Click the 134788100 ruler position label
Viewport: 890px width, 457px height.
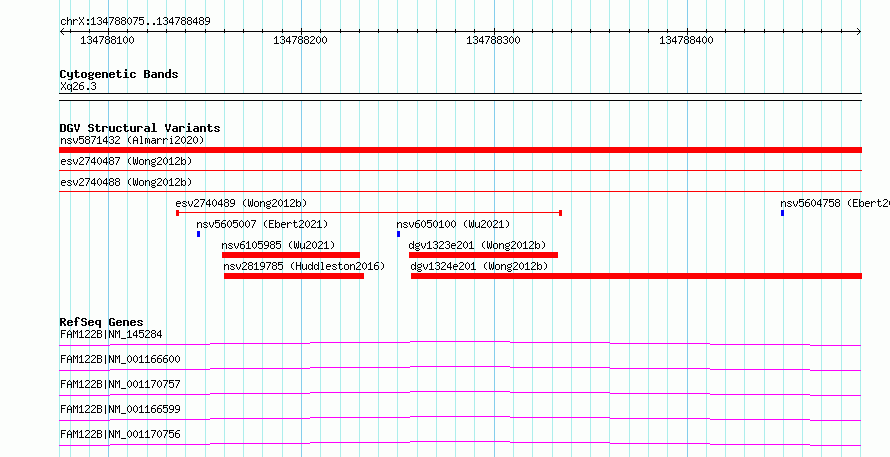tap(107, 41)
